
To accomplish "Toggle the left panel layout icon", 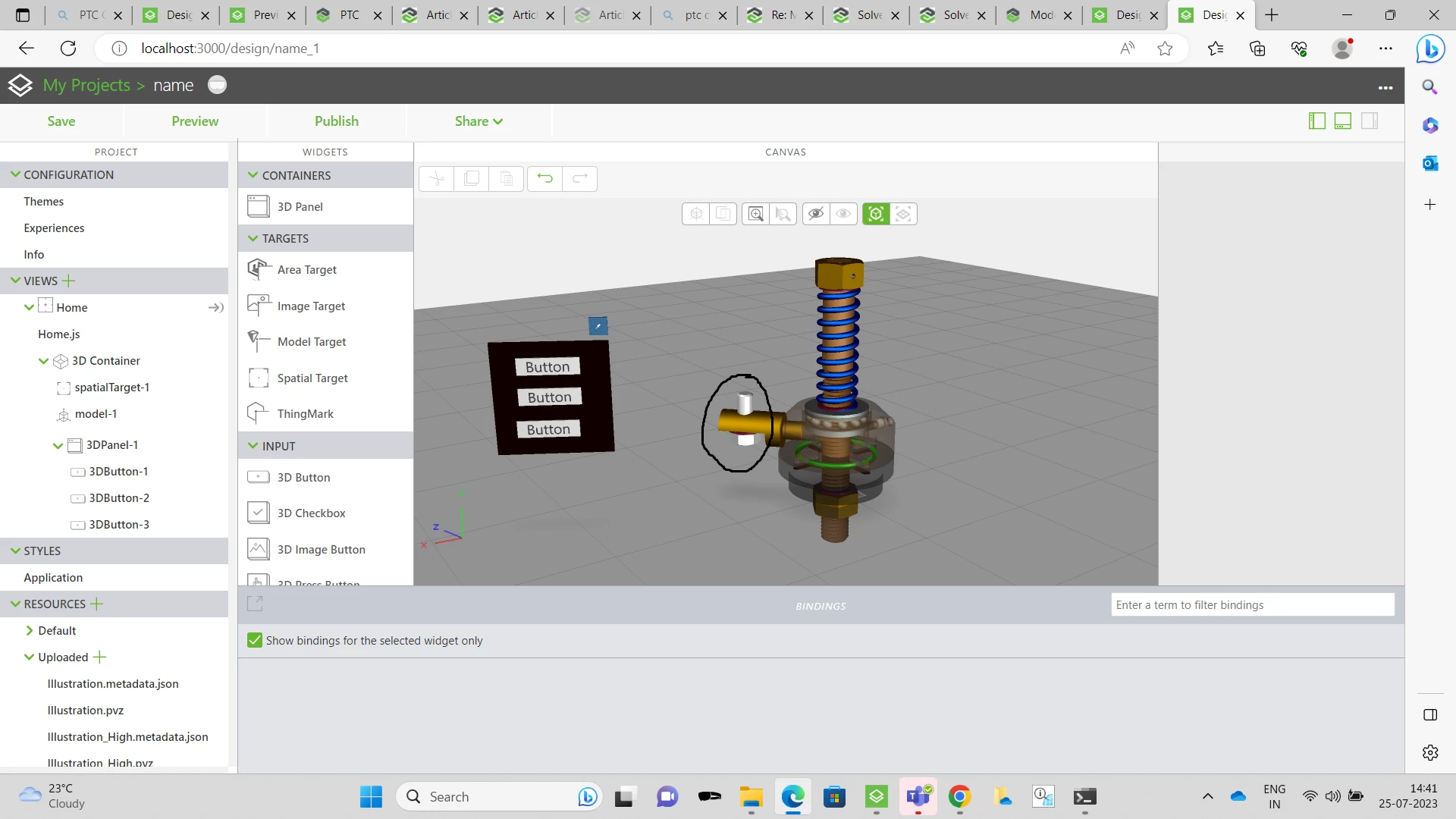I will 1317,121.
